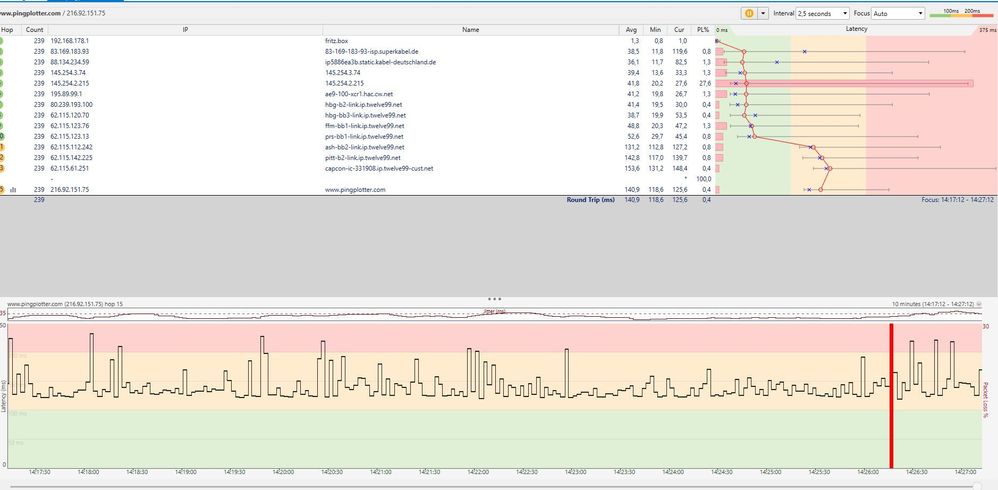998x490 pixels.
Task: Click the Focus: 14:17:12 - 14:27:12 label
Action: 957,200
